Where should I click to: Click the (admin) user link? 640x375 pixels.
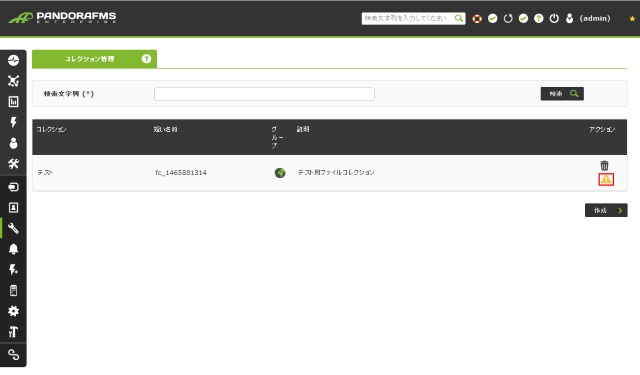595,18
